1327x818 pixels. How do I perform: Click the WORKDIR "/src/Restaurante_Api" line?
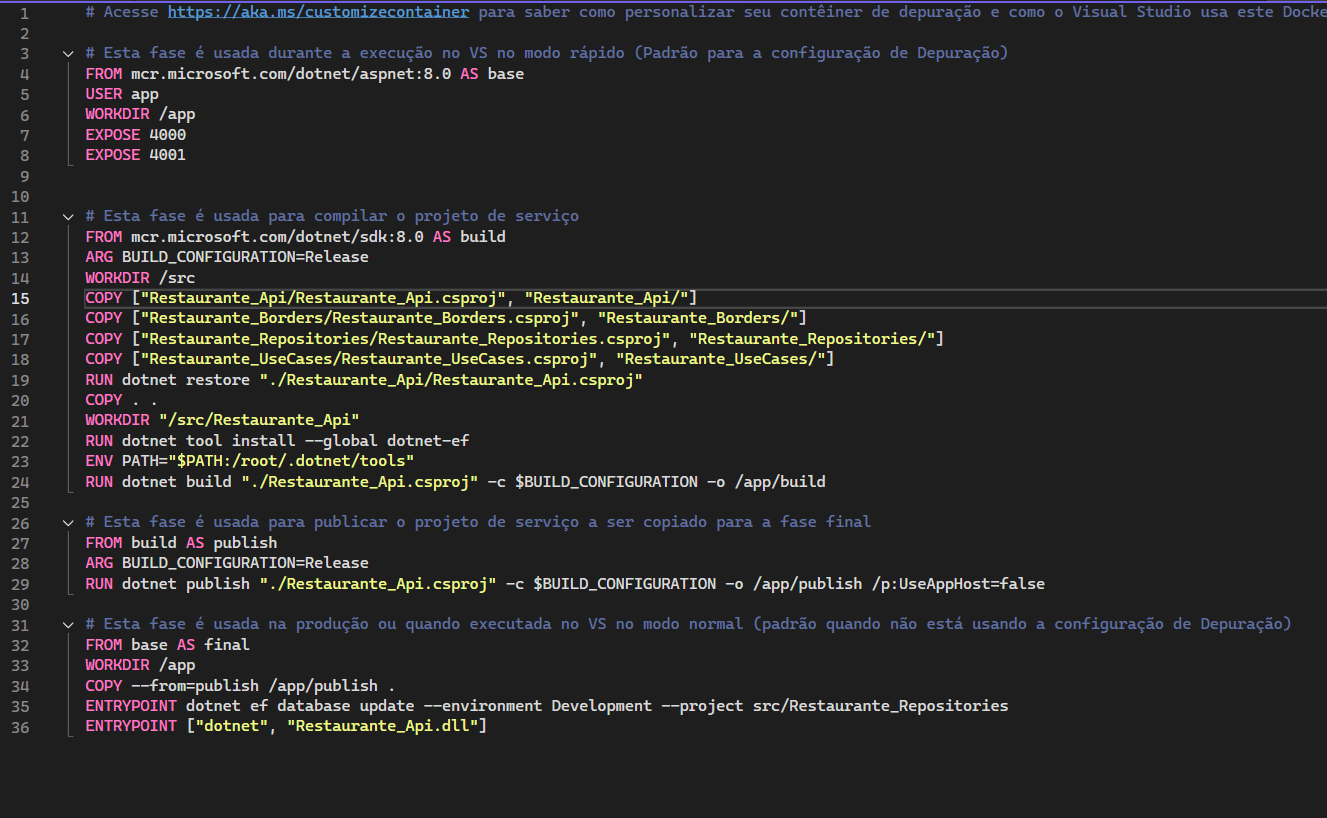[x=223, y=420]
